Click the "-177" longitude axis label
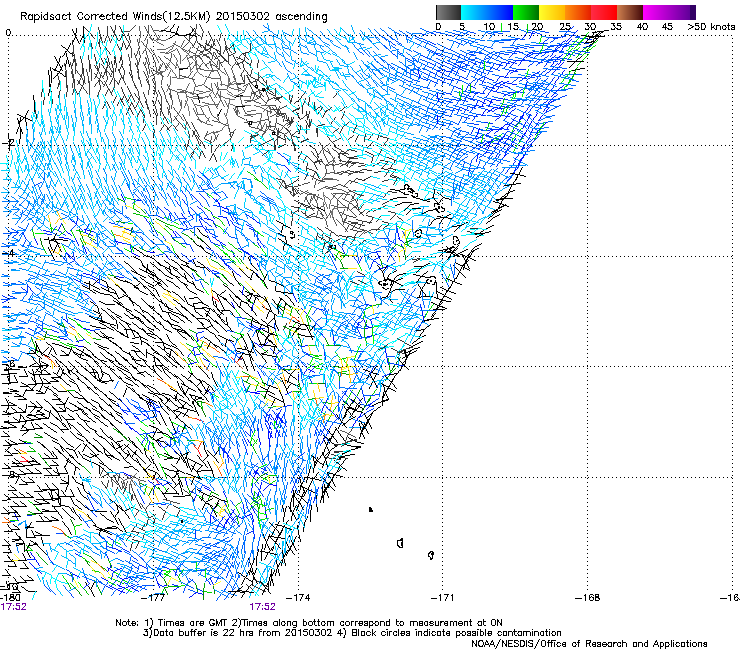 [x=153, y=598]
